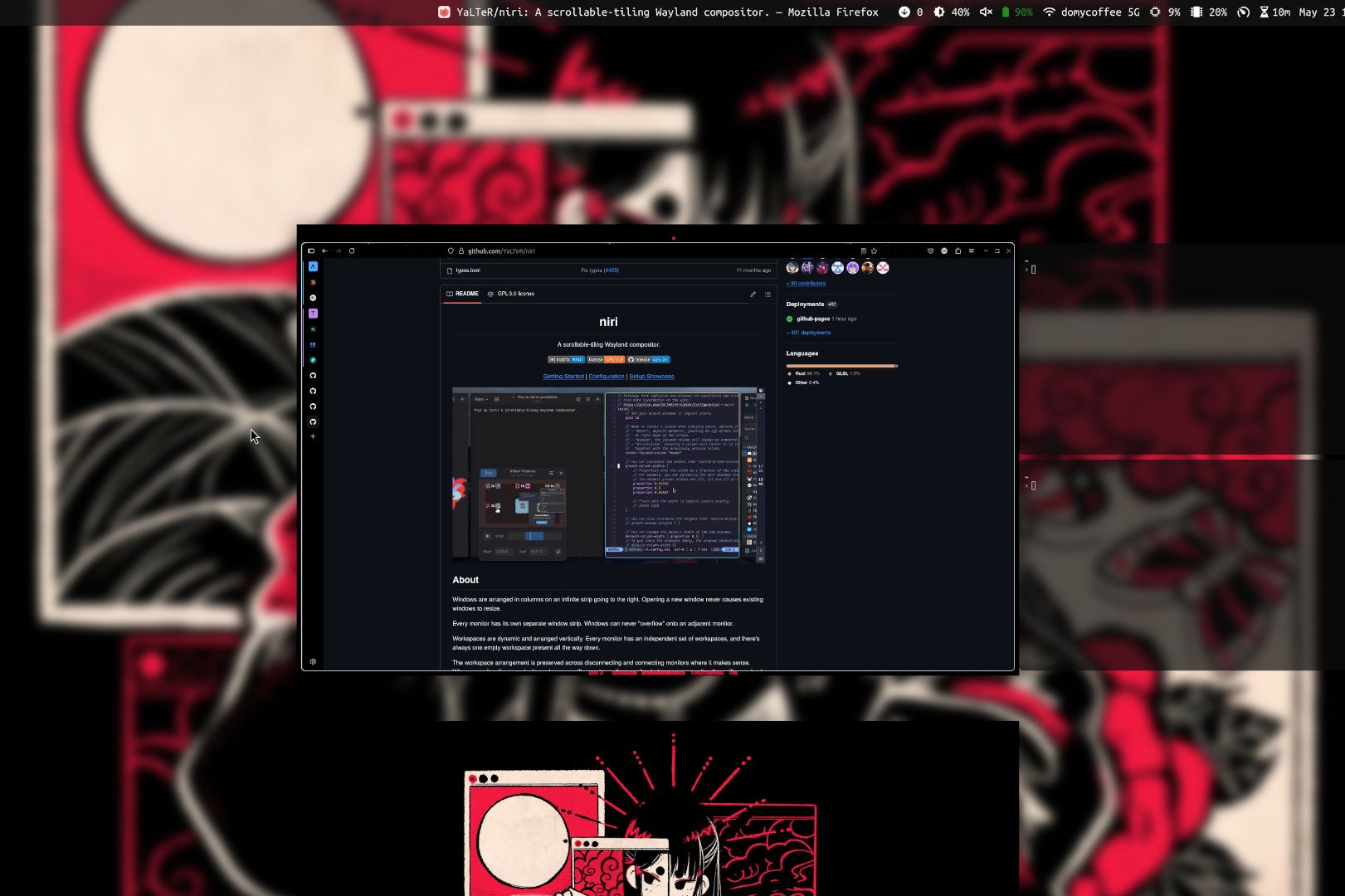This screenshot has height=896, width=1345.
Task: Open the Getting Started link
Action: tap(563, 377)
